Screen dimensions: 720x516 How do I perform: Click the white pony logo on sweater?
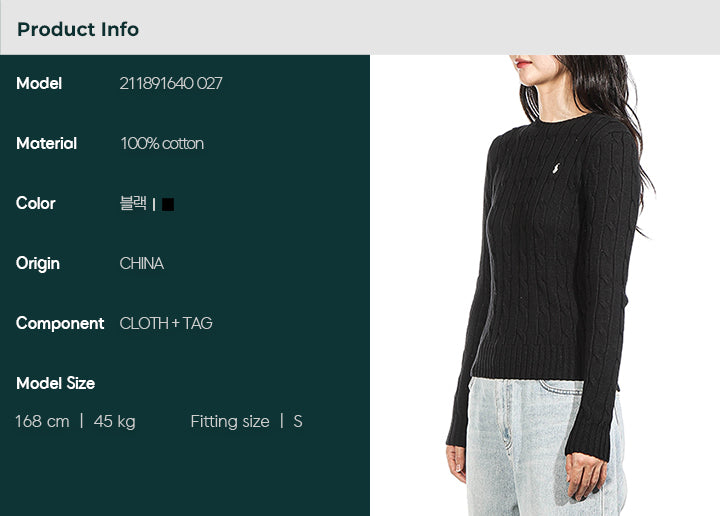tap(556, 168)
